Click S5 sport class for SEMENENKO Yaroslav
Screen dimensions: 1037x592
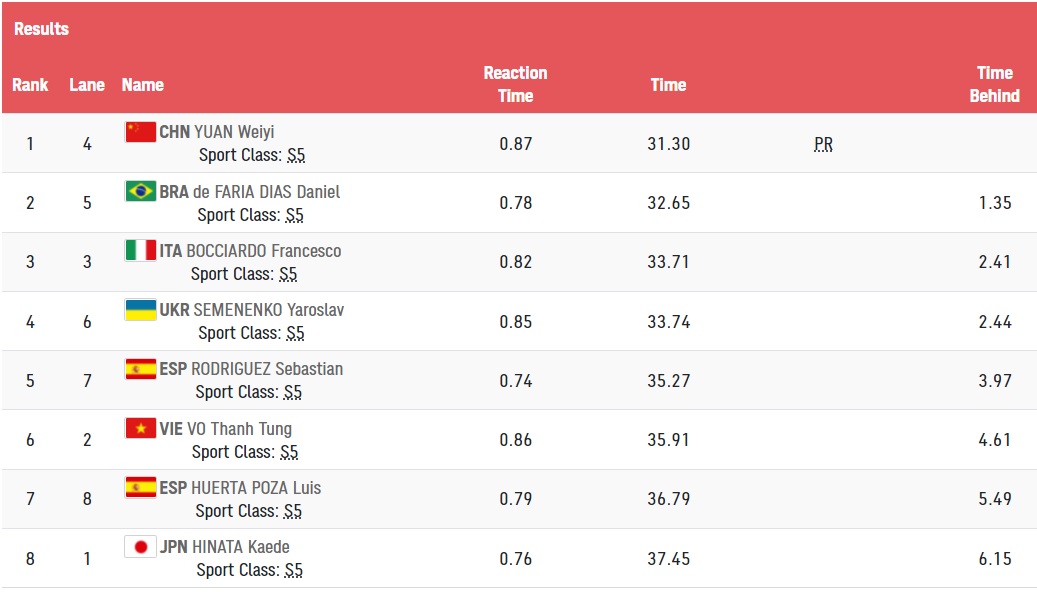pyautogui.click(x=296, y=333)
